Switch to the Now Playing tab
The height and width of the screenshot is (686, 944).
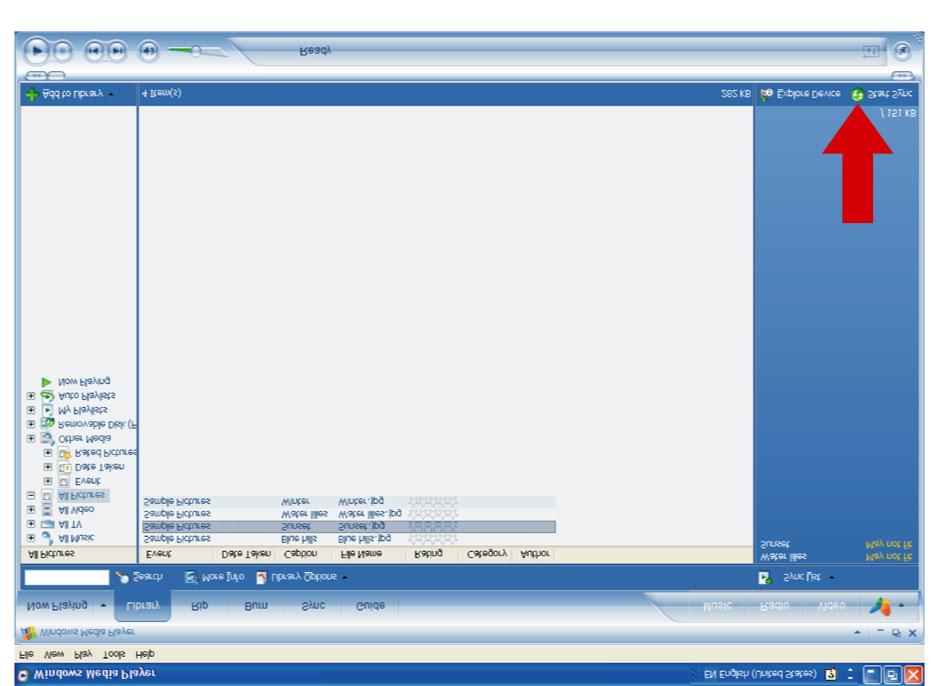pyautogui.click(x=57, y=605)
